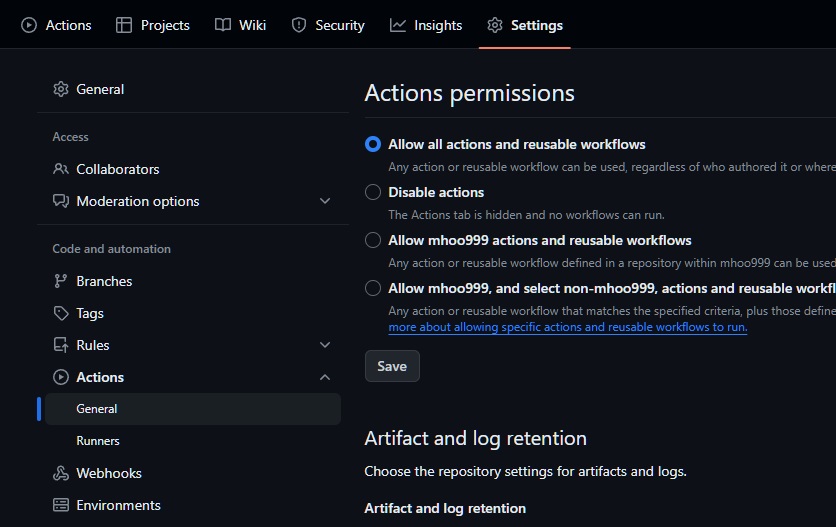This screenshot has width=836, height=527.
Task: Select Allow mhoo999 actions and reusable workflows
Action: click(x=373, y=240)
